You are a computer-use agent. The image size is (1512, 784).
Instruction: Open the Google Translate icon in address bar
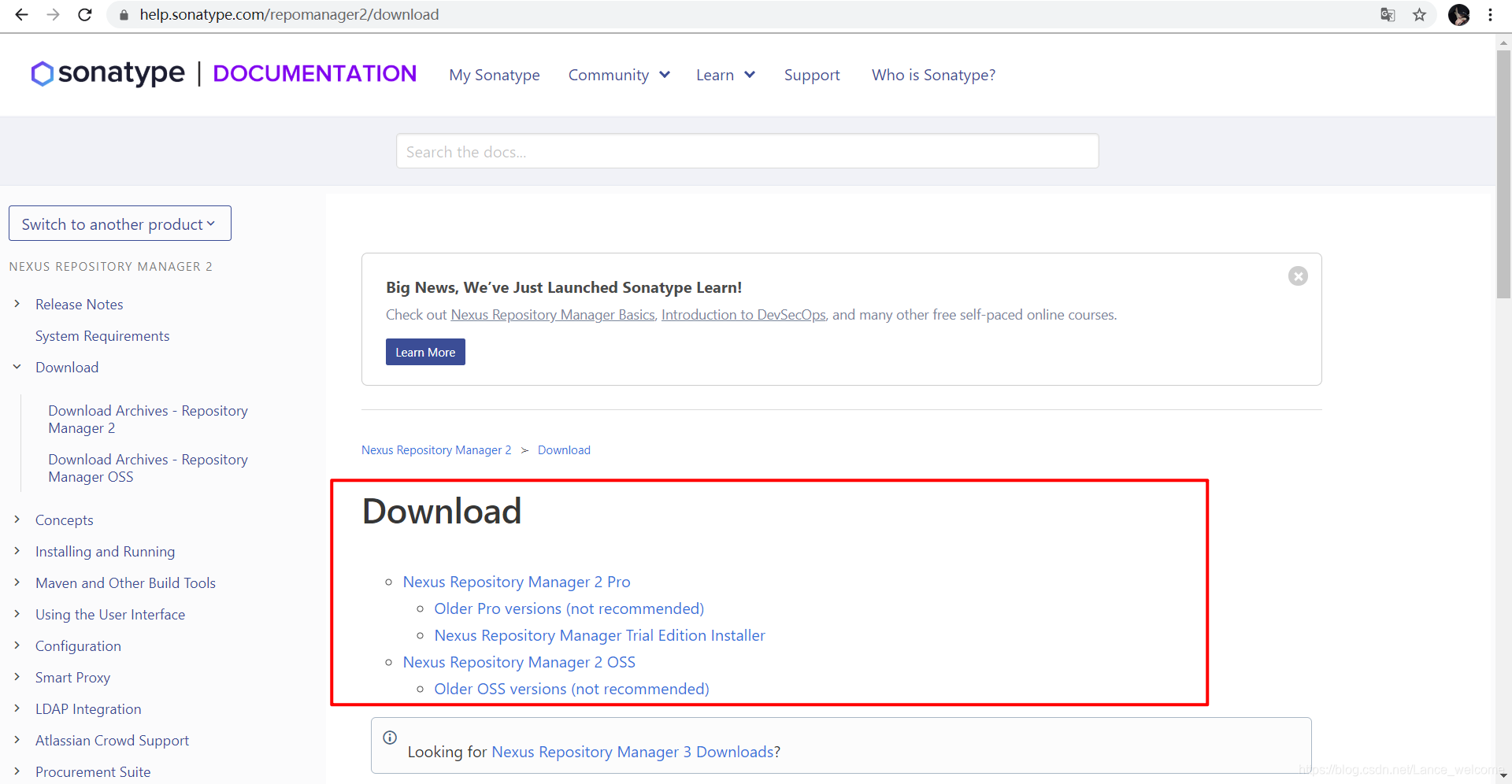click(x=1388, y=15)
